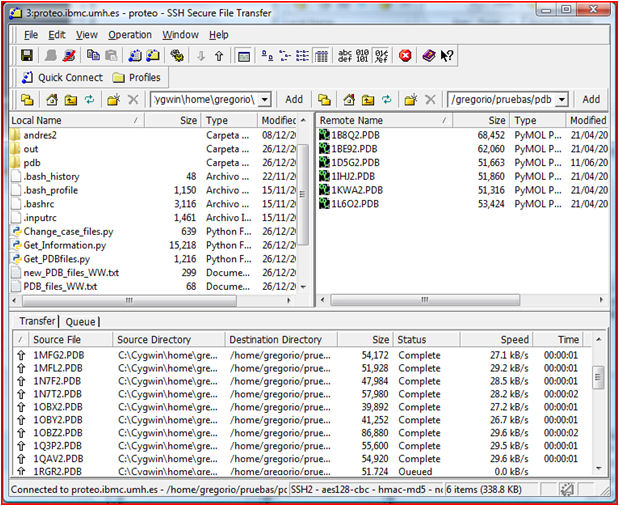The width and height of the screenshot is (619, 506).
Task: Sort remote files by Remote Name header
Action: (x=385, y=120)
